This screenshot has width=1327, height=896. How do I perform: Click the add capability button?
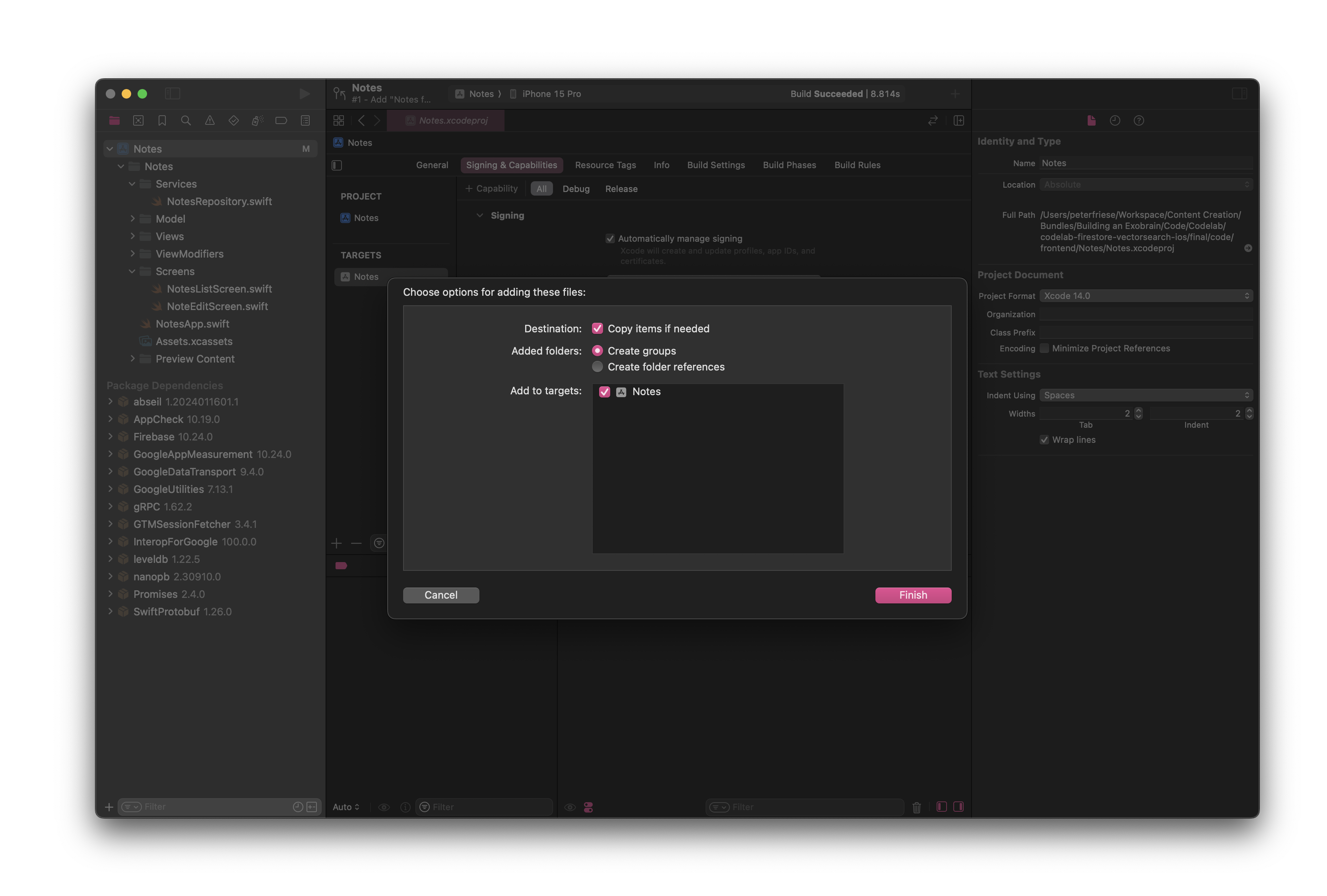pyautogui.click(x=490, y=188)
